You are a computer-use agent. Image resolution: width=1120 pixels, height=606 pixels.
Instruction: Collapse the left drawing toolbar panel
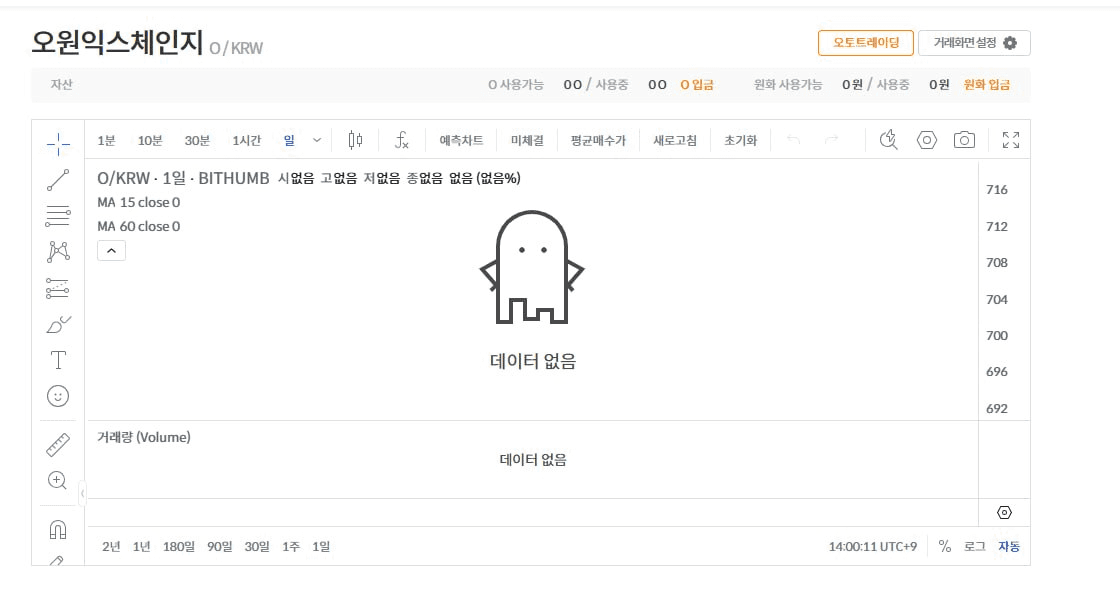(82, 493)
